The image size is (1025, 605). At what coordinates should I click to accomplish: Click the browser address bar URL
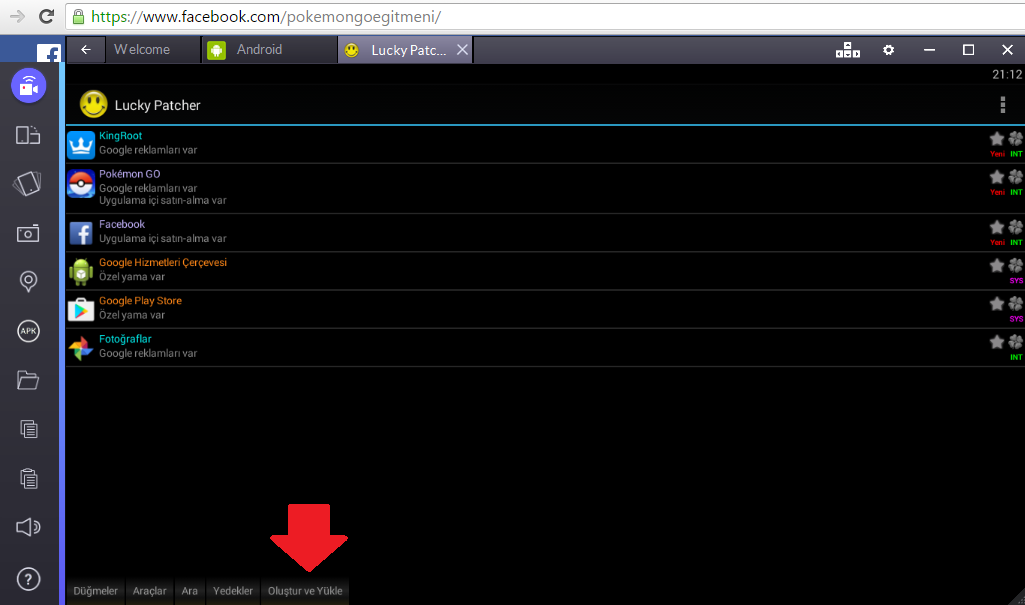click(x=266, y=16)
